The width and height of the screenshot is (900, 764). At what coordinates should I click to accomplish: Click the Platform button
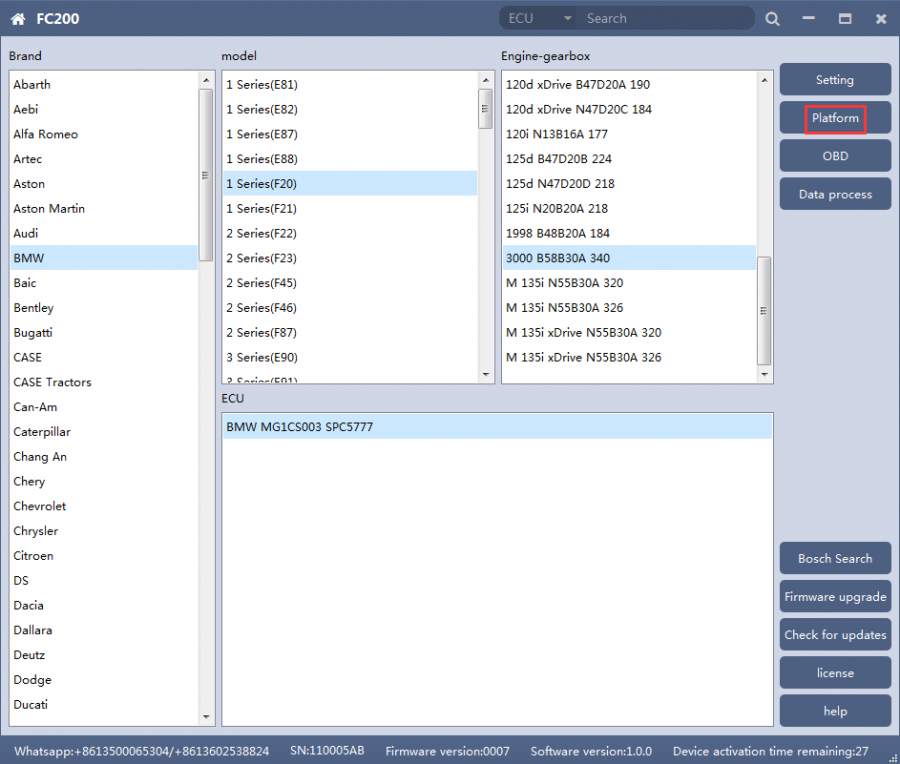tap(835, 118)
